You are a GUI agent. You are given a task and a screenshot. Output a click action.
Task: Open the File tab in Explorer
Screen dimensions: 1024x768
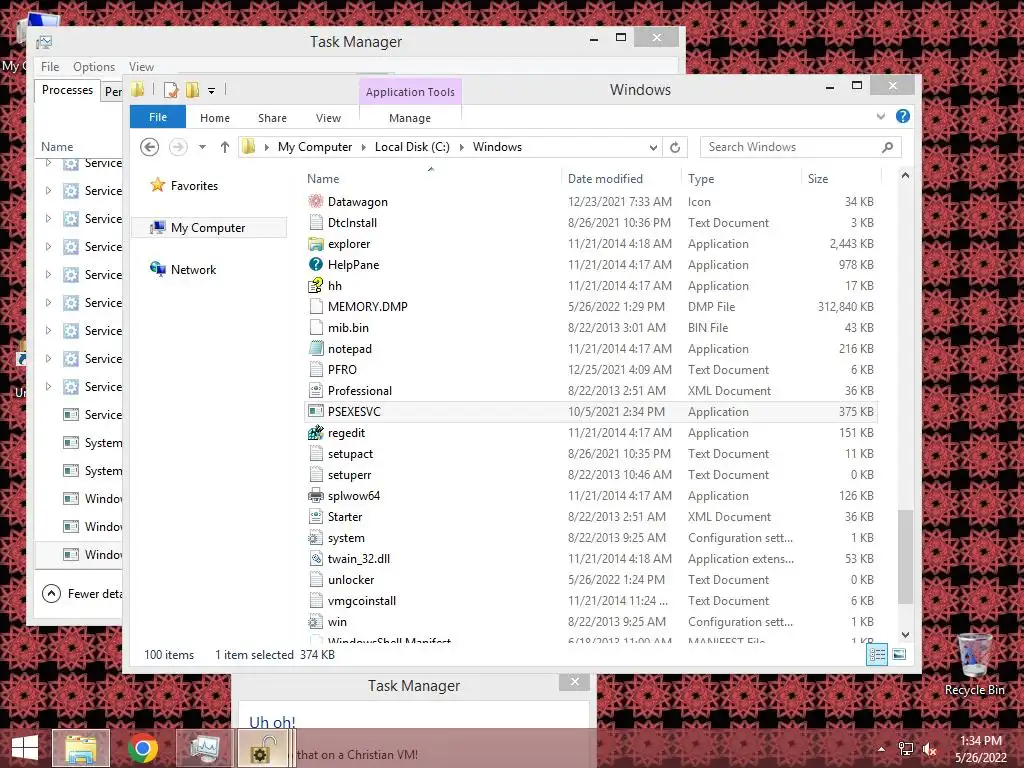pyautogui.click(x=158, y=117)
